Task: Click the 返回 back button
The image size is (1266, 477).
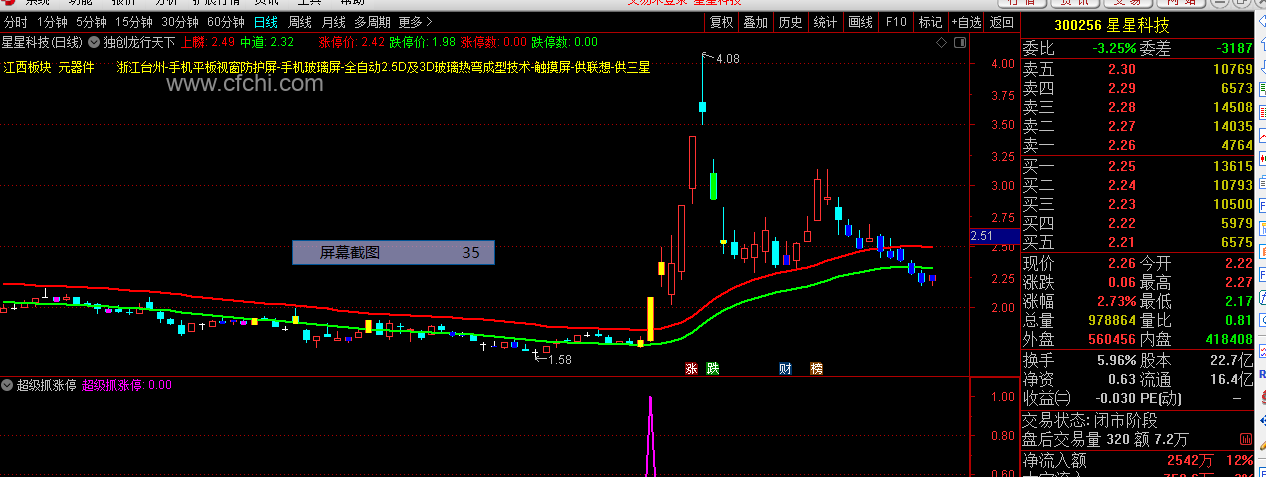Action: pyautogui.click(x=1001, y=22)
